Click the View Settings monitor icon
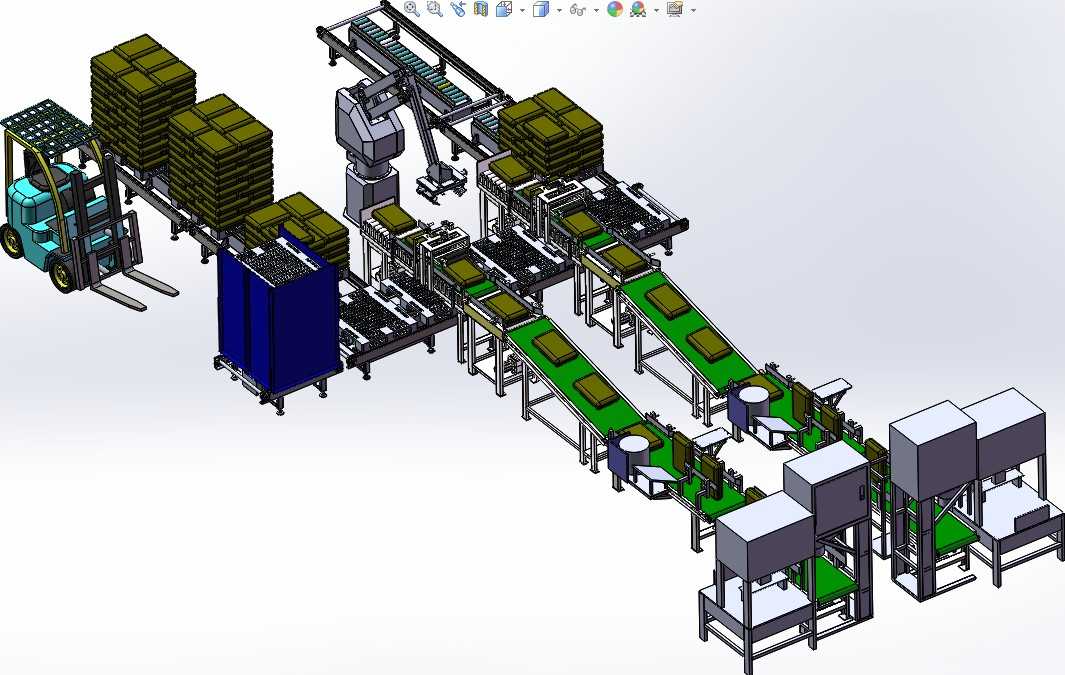The height and width of the screenshot is (675, 1065). [x=674, y=9]
